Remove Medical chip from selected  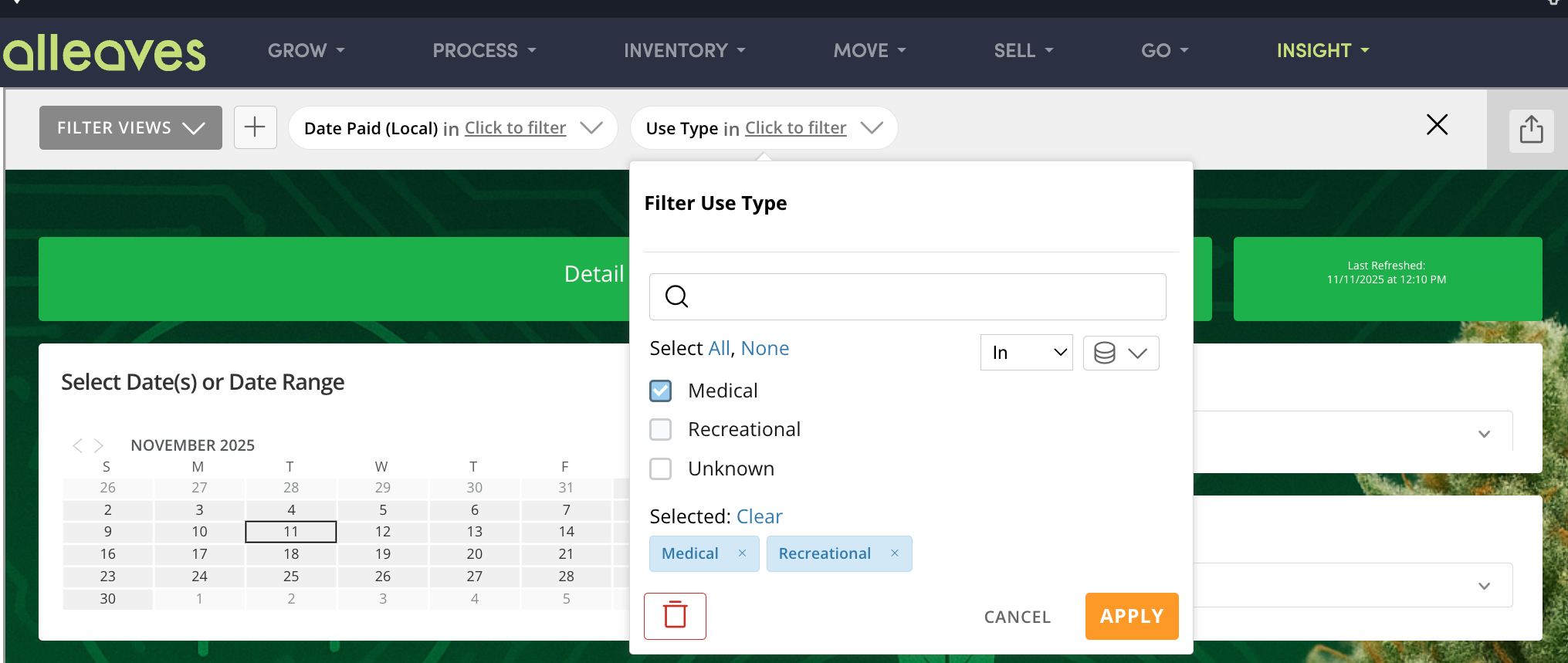tap(742, 553)
